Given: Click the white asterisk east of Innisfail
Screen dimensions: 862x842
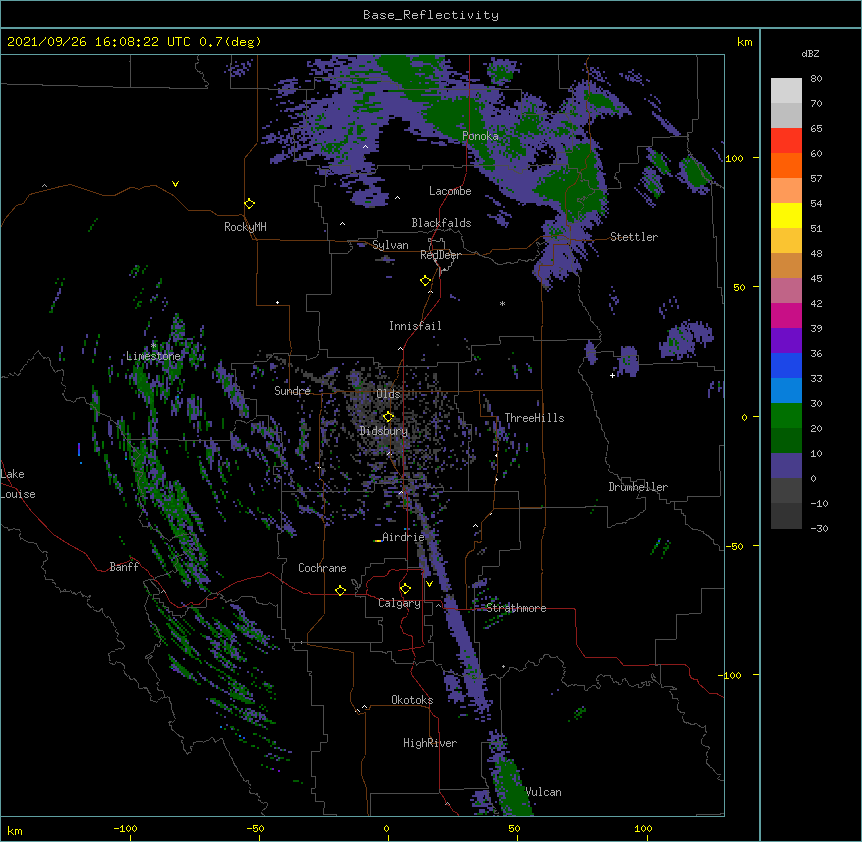Looking at the screenshot, I should (x=502, y=304).
